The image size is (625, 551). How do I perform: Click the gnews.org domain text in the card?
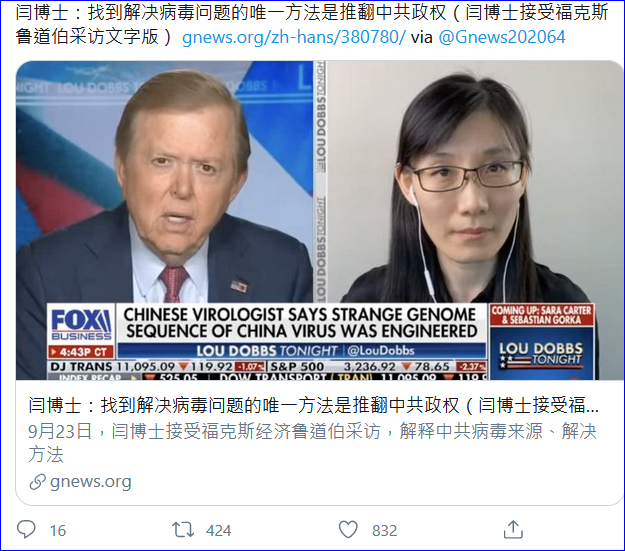pos(90,482)
